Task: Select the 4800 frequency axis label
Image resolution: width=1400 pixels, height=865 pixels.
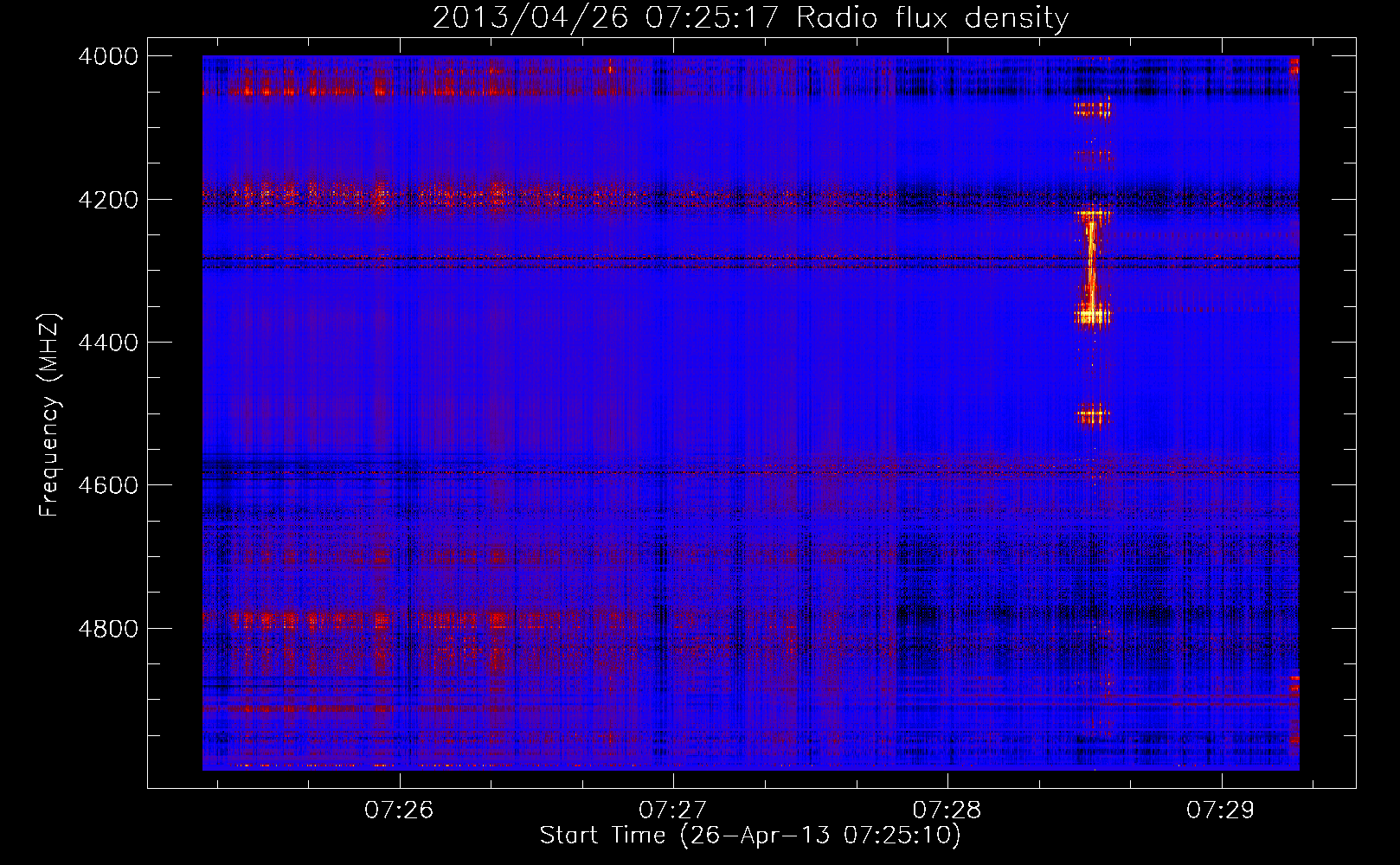Action: (x=108, y=628)
